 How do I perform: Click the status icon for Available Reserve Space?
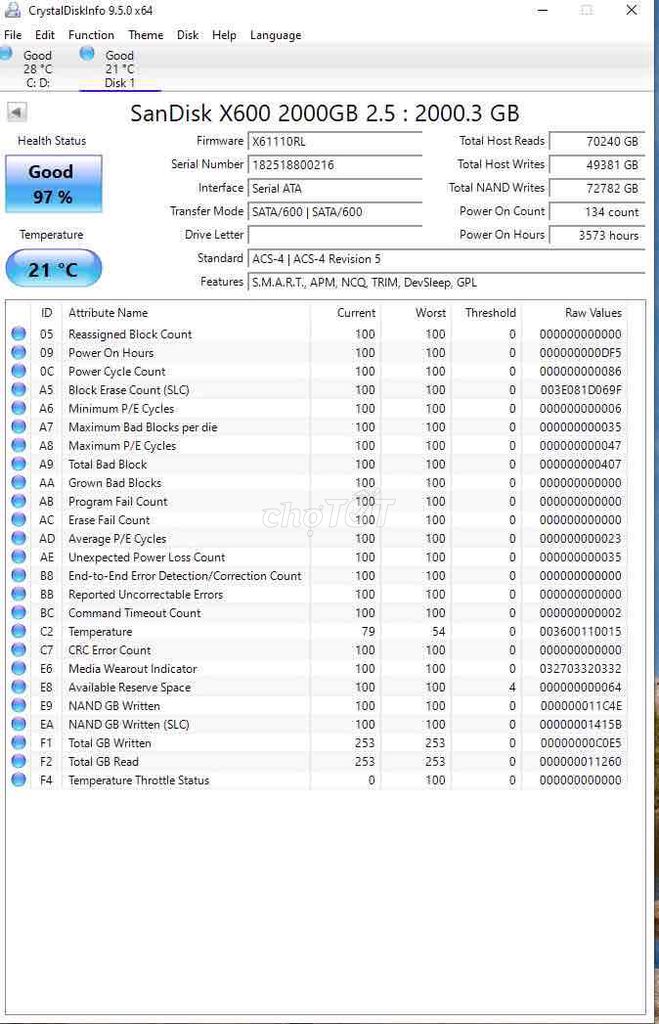click(18, 687)
